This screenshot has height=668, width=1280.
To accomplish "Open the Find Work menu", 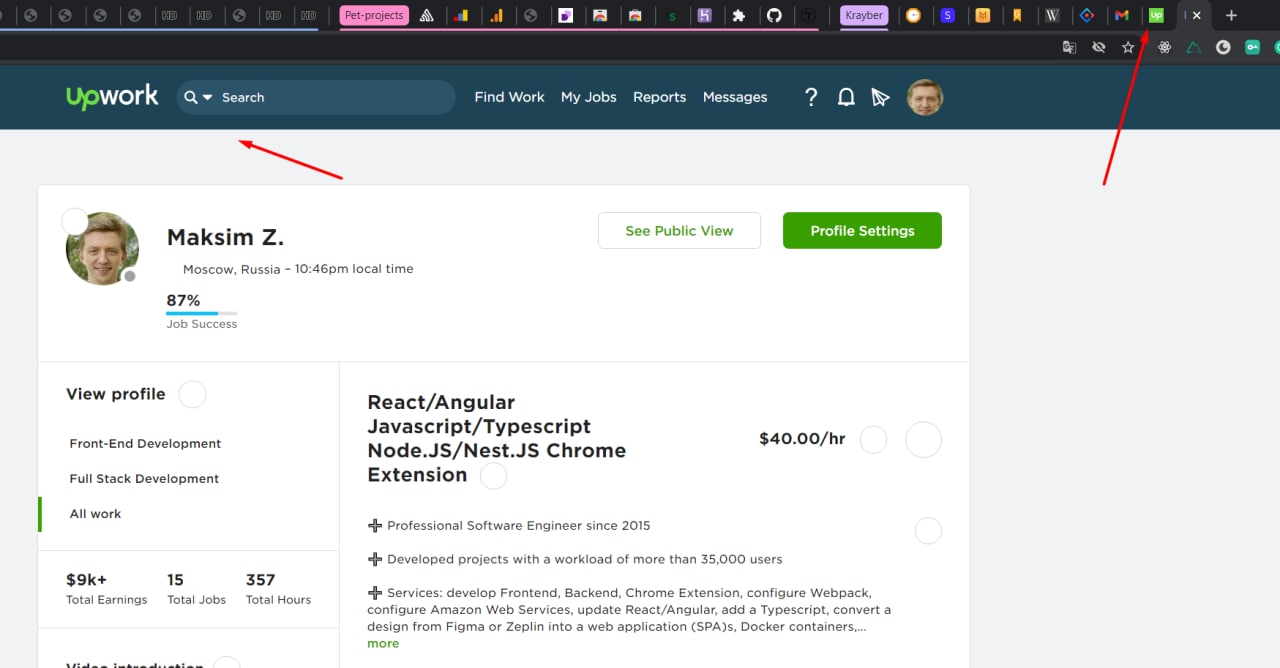I will click(x=509, y=97).
